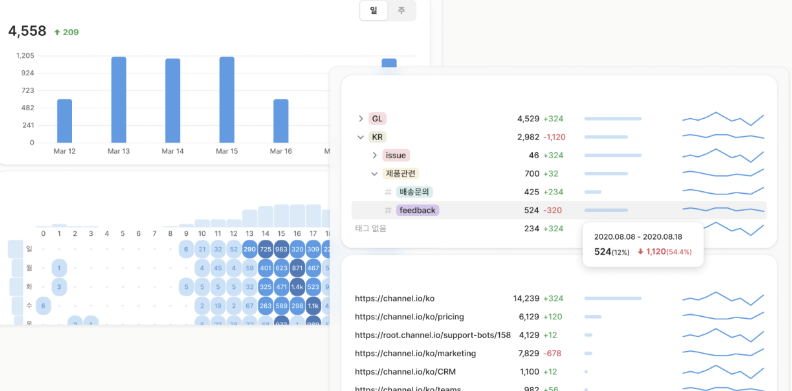Viewport: 792px width, 391px height.
Task: Click the issue row sparkline chart
Action: click(723, 155)
